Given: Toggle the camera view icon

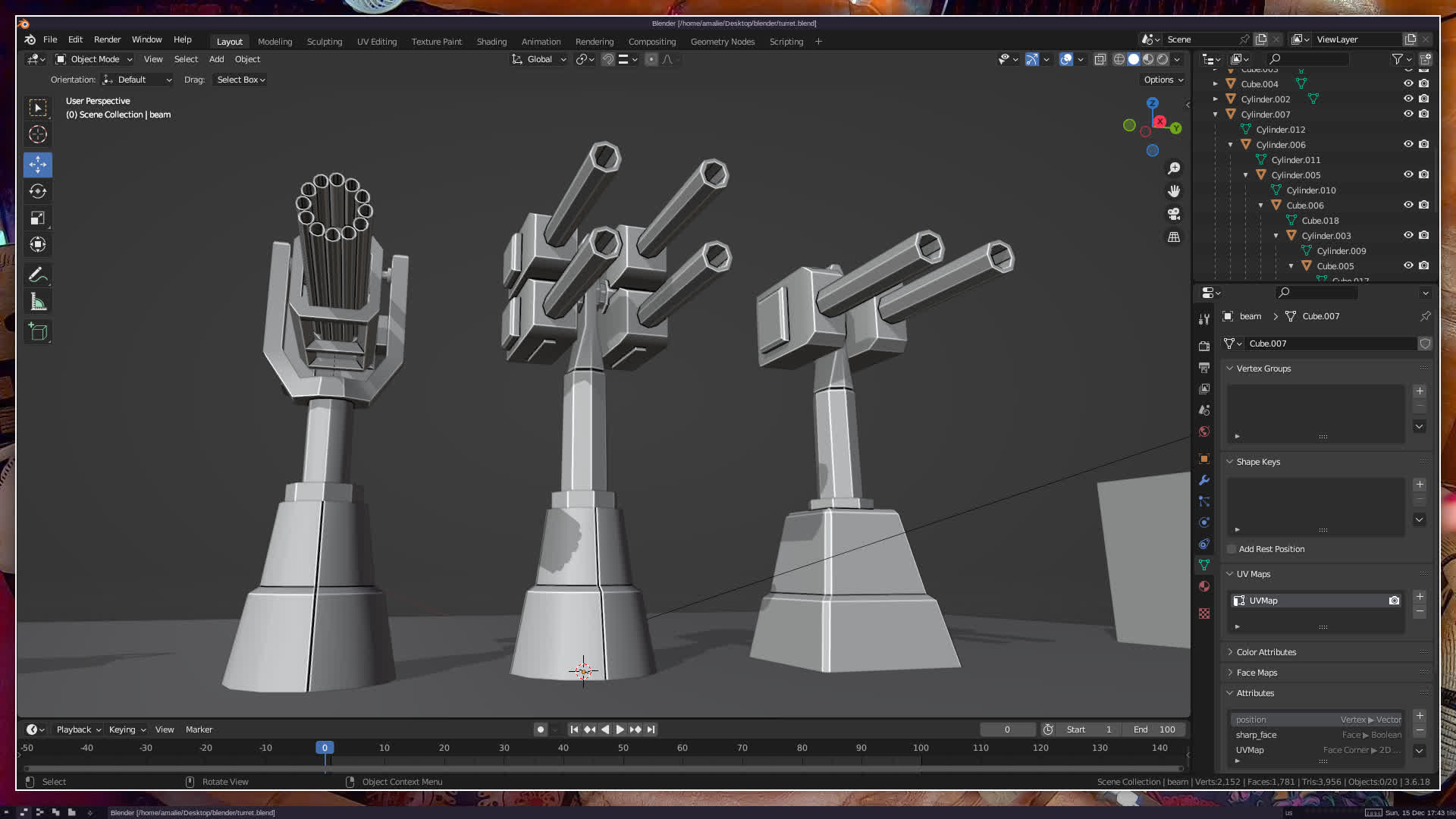Looking at the screenshot, I should click(1174, 214).
